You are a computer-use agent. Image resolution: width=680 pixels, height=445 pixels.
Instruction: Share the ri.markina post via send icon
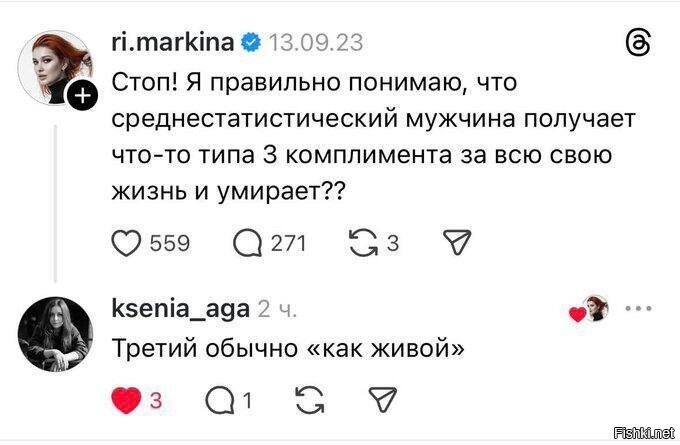(x=455, y=243)
